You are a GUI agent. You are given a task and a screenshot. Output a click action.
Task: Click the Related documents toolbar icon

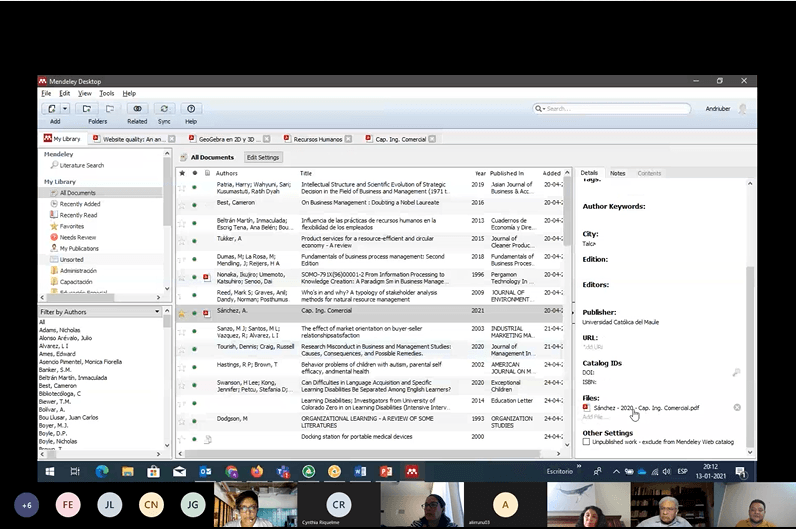137,108
